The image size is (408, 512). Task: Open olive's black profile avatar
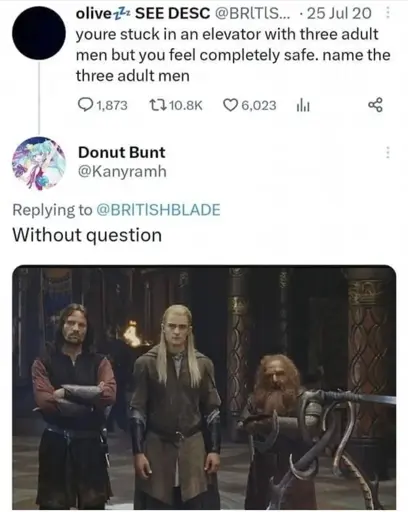click(39, 33)
